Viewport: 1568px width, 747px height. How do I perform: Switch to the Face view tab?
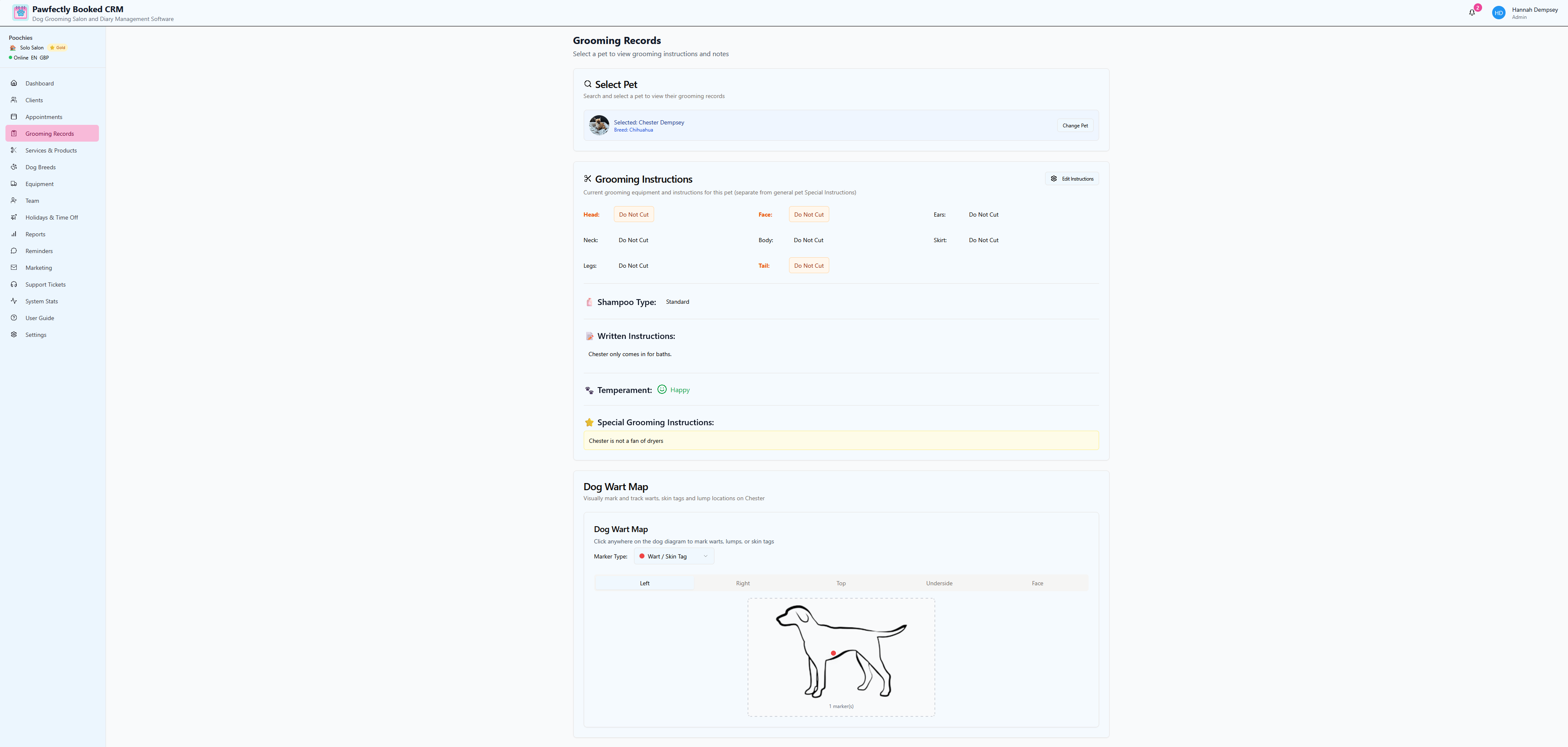pos(1037,583)
